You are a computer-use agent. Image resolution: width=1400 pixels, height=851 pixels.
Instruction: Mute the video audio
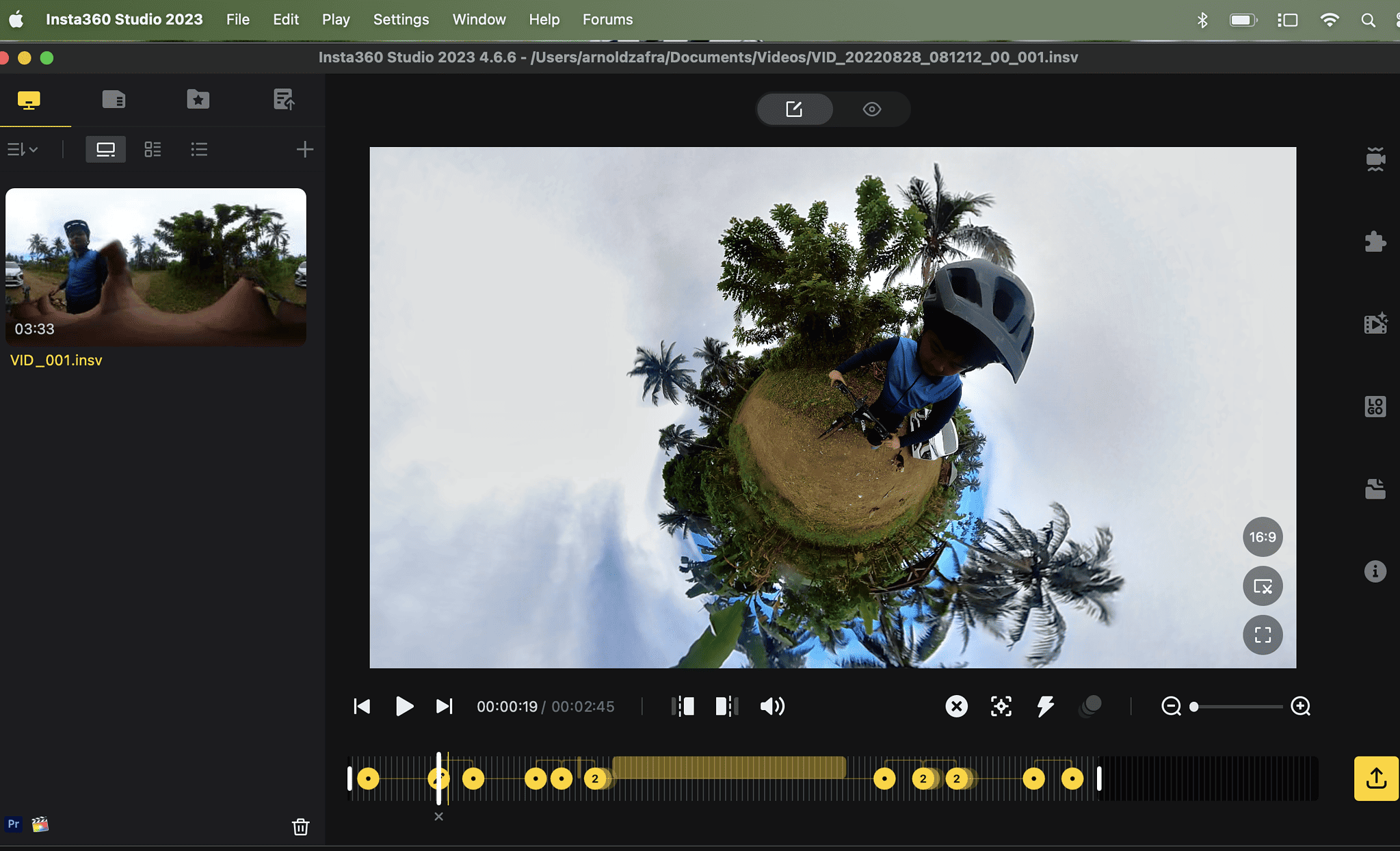pos(771,707)
